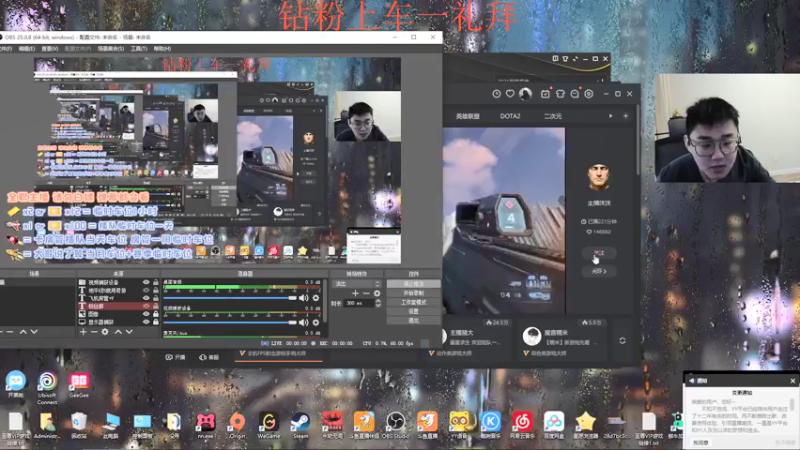Screen dimensions: 800x450
Task: Open the OBS 编辑 menu
Action: point(27,48)
